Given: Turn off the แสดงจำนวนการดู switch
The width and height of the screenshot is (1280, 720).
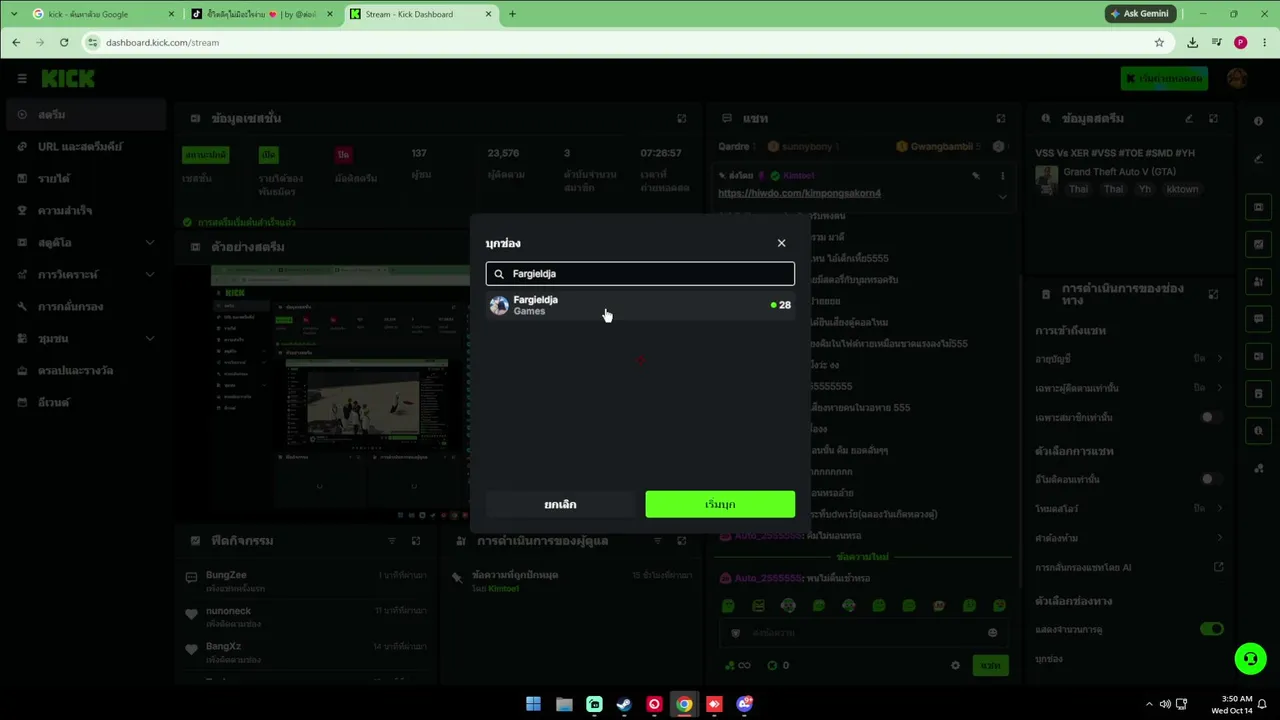Looking at the screenshot, I should (x=1211, y=629).
